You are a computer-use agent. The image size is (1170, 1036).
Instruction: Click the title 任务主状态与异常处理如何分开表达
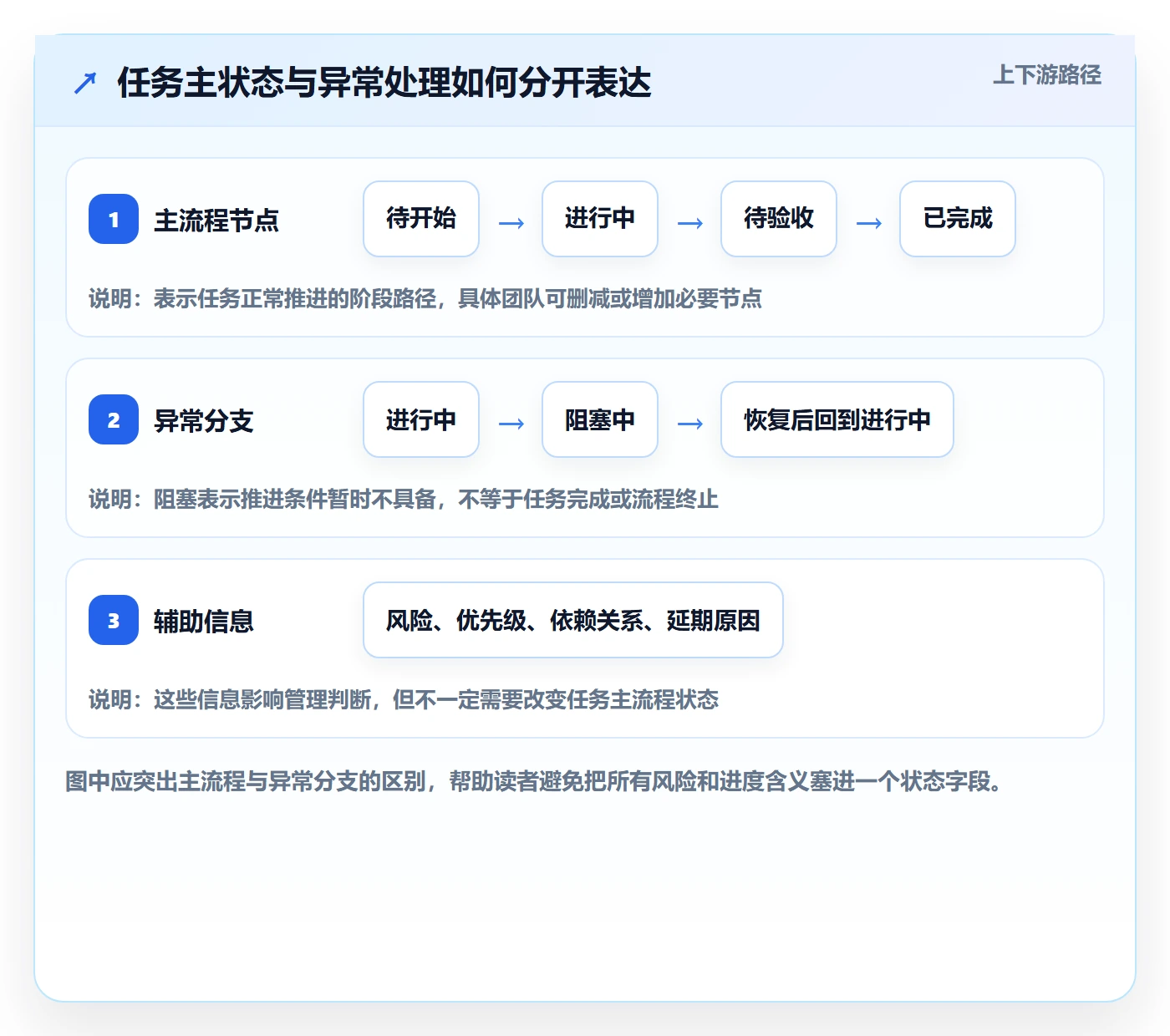click(384, 83)
